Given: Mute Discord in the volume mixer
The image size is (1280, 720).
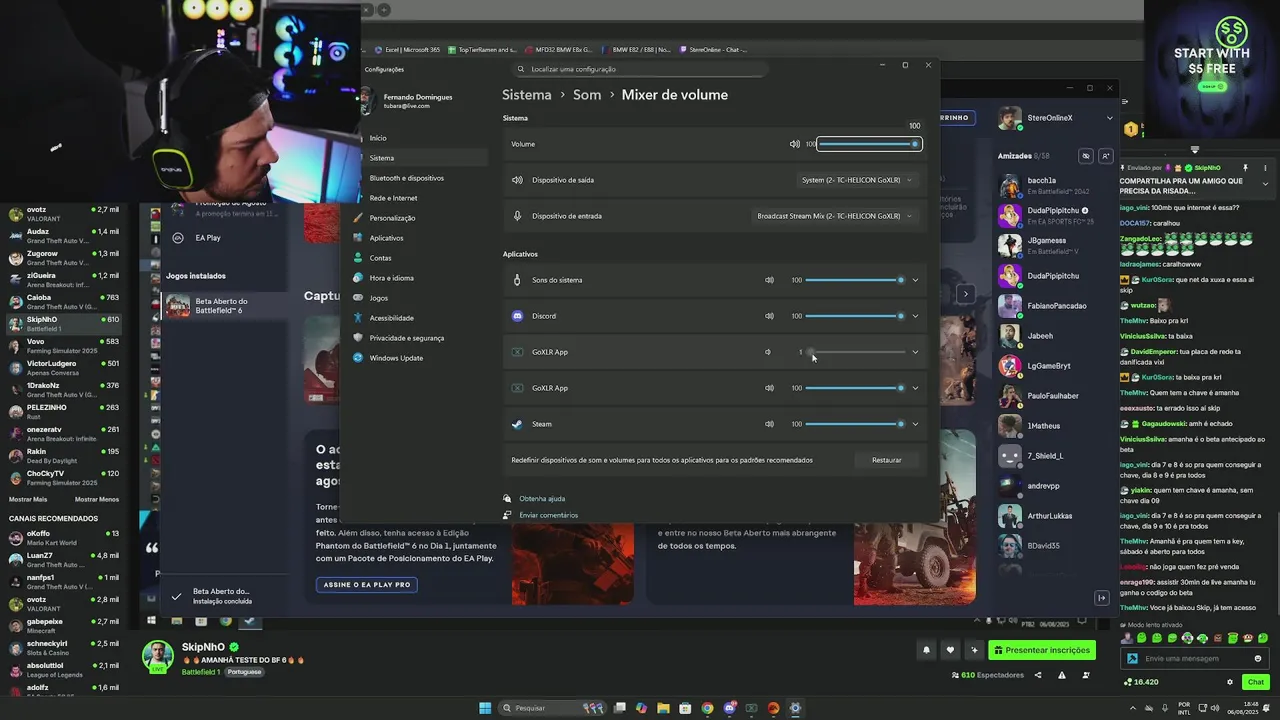Looking at the screenshot, I should click(769, 316).
